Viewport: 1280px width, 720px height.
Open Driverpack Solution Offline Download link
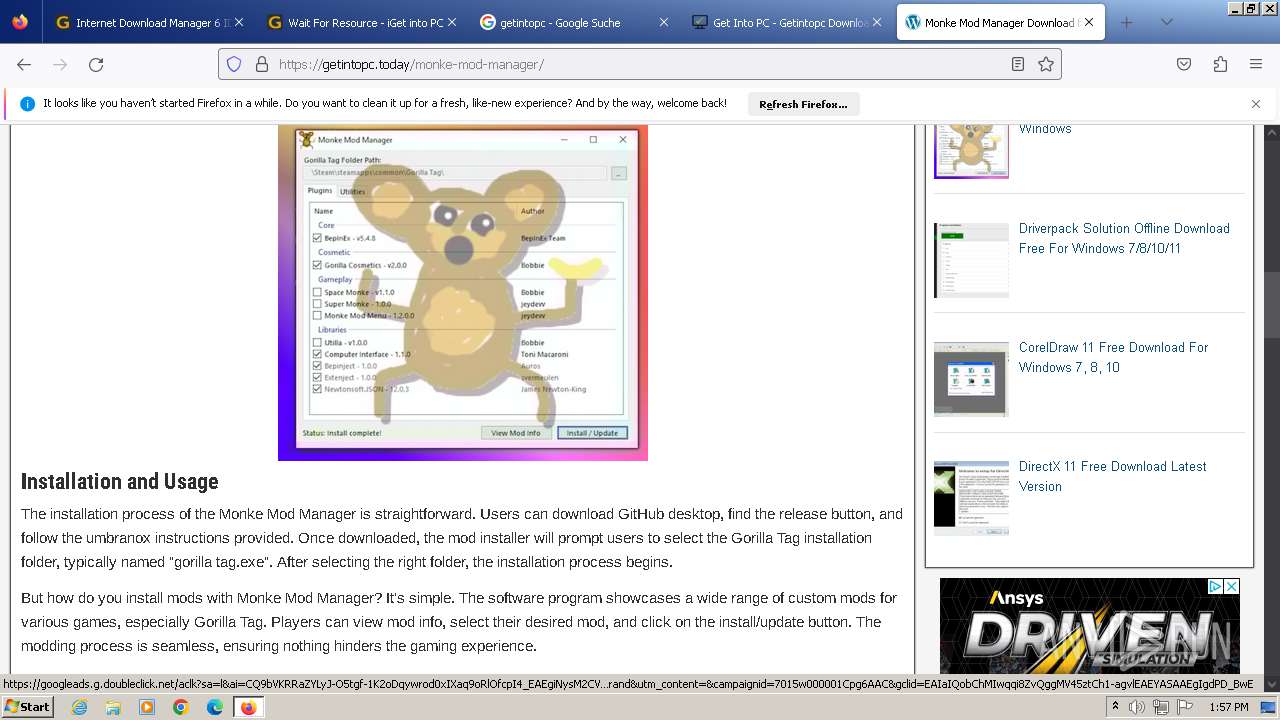coord(1124,238)
